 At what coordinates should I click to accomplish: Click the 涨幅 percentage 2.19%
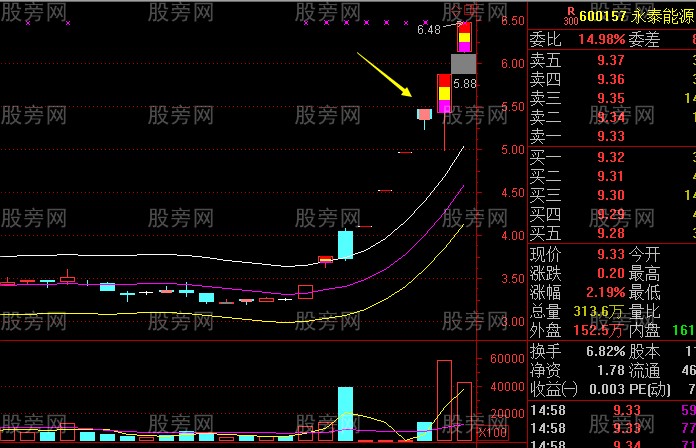click(x=605, y=292)
